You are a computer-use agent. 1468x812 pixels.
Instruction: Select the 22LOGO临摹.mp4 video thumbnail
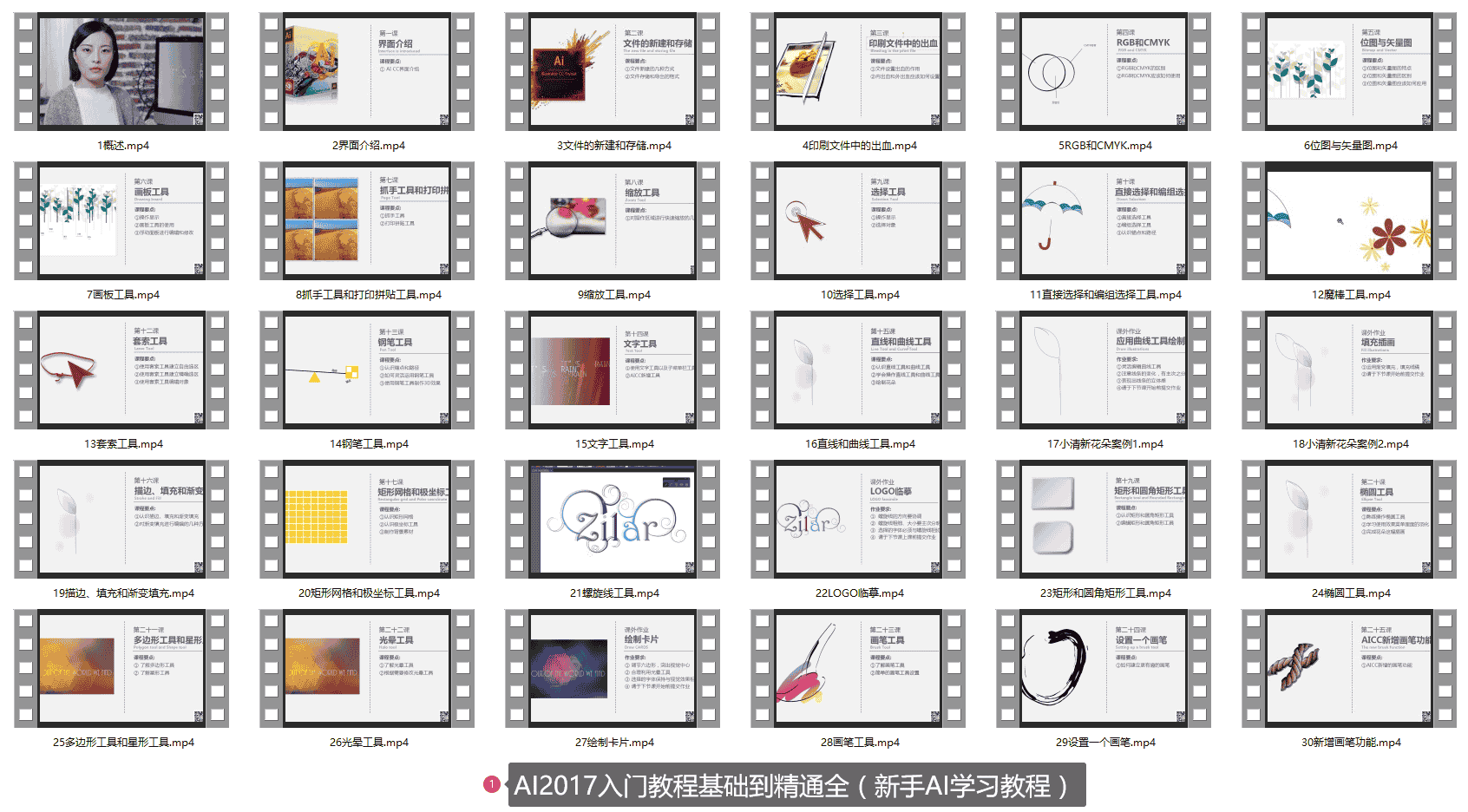[858, 519]
